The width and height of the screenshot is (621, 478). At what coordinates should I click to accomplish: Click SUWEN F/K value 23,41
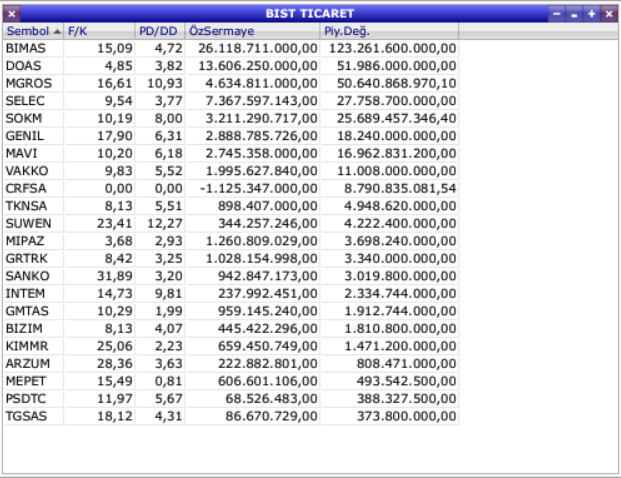(x=115, y=223)
